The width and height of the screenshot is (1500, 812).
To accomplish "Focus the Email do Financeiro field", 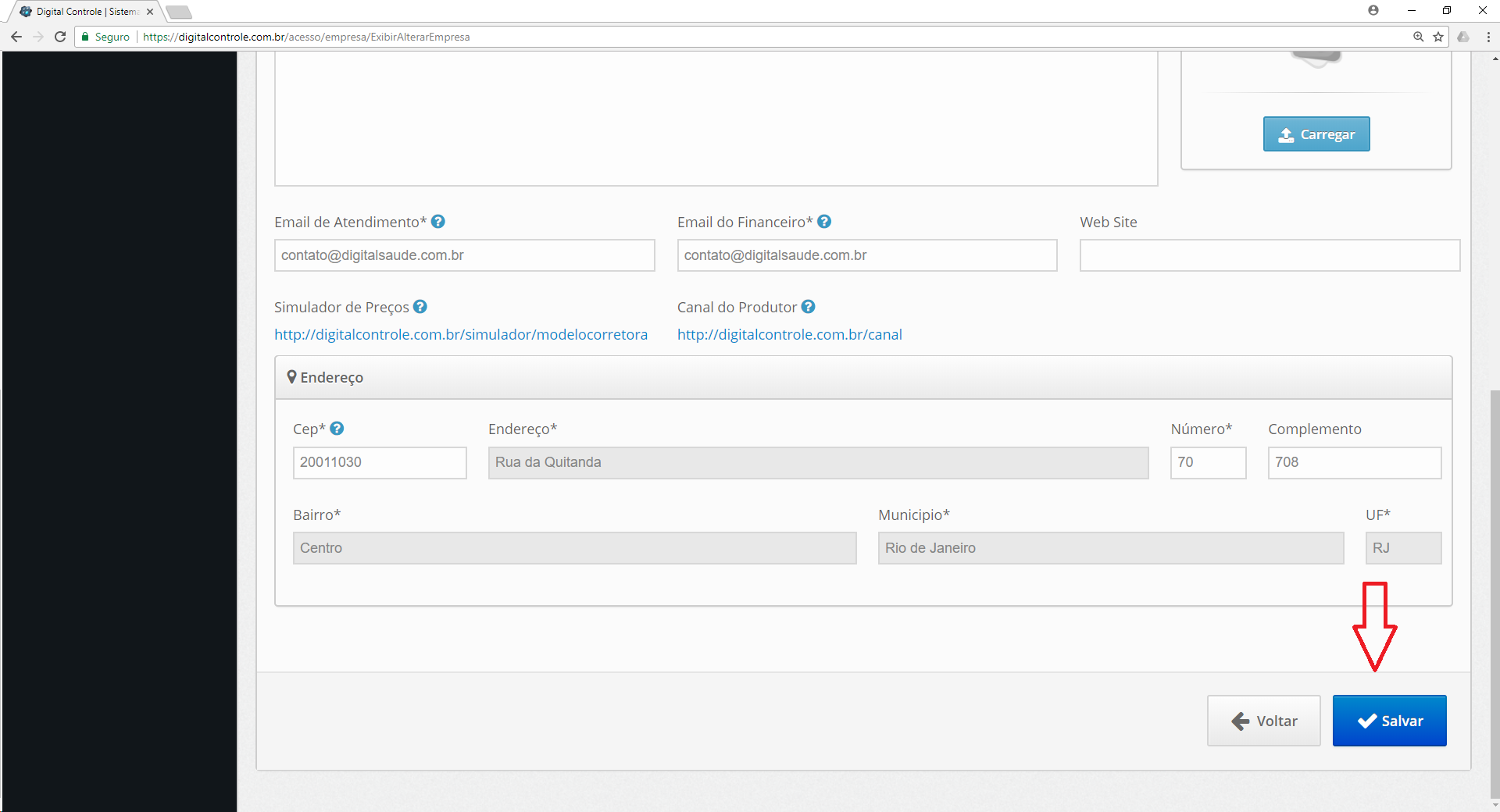I will pos(867,255).
